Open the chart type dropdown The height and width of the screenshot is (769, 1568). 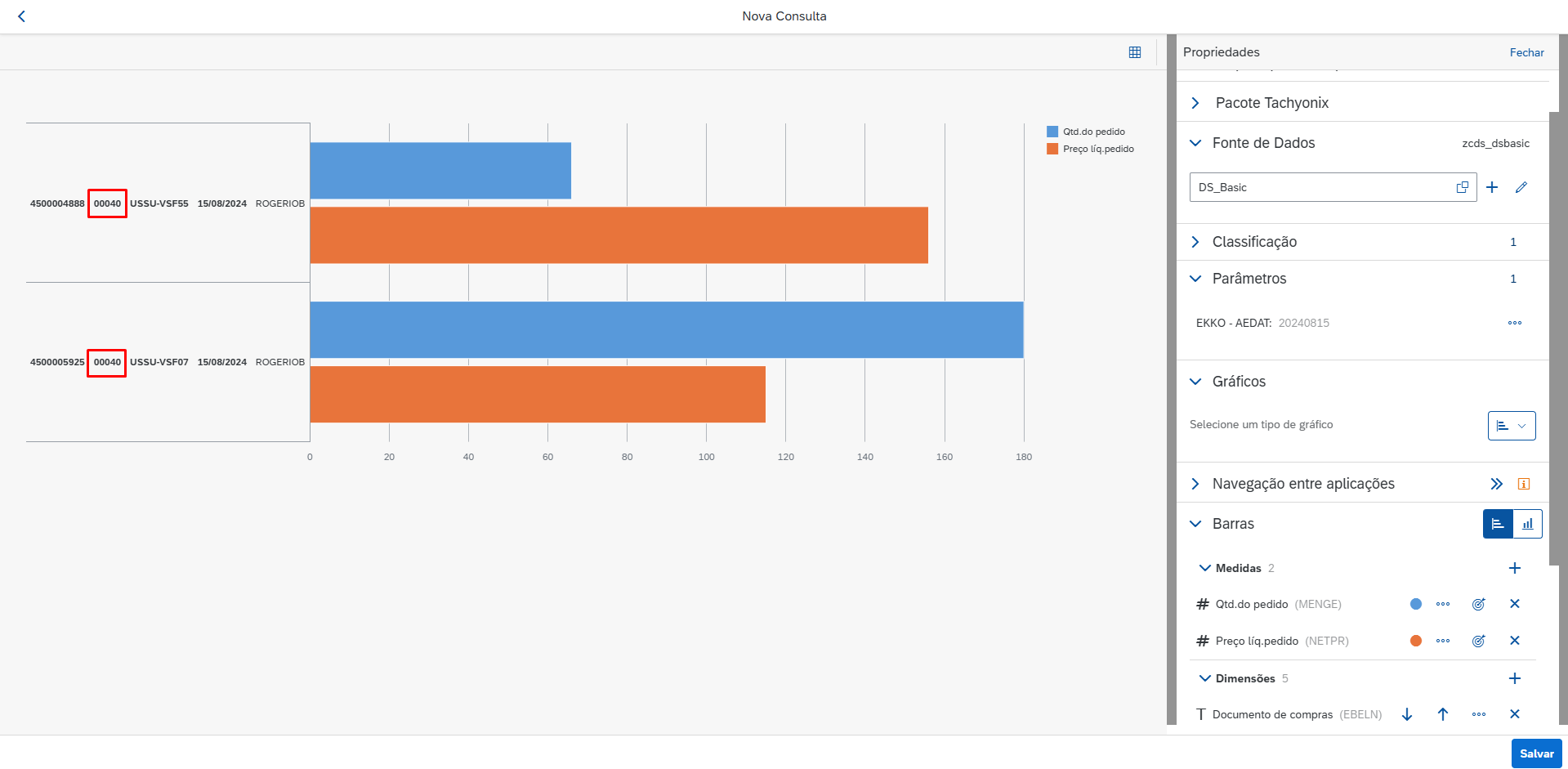tap(1511, 426)
